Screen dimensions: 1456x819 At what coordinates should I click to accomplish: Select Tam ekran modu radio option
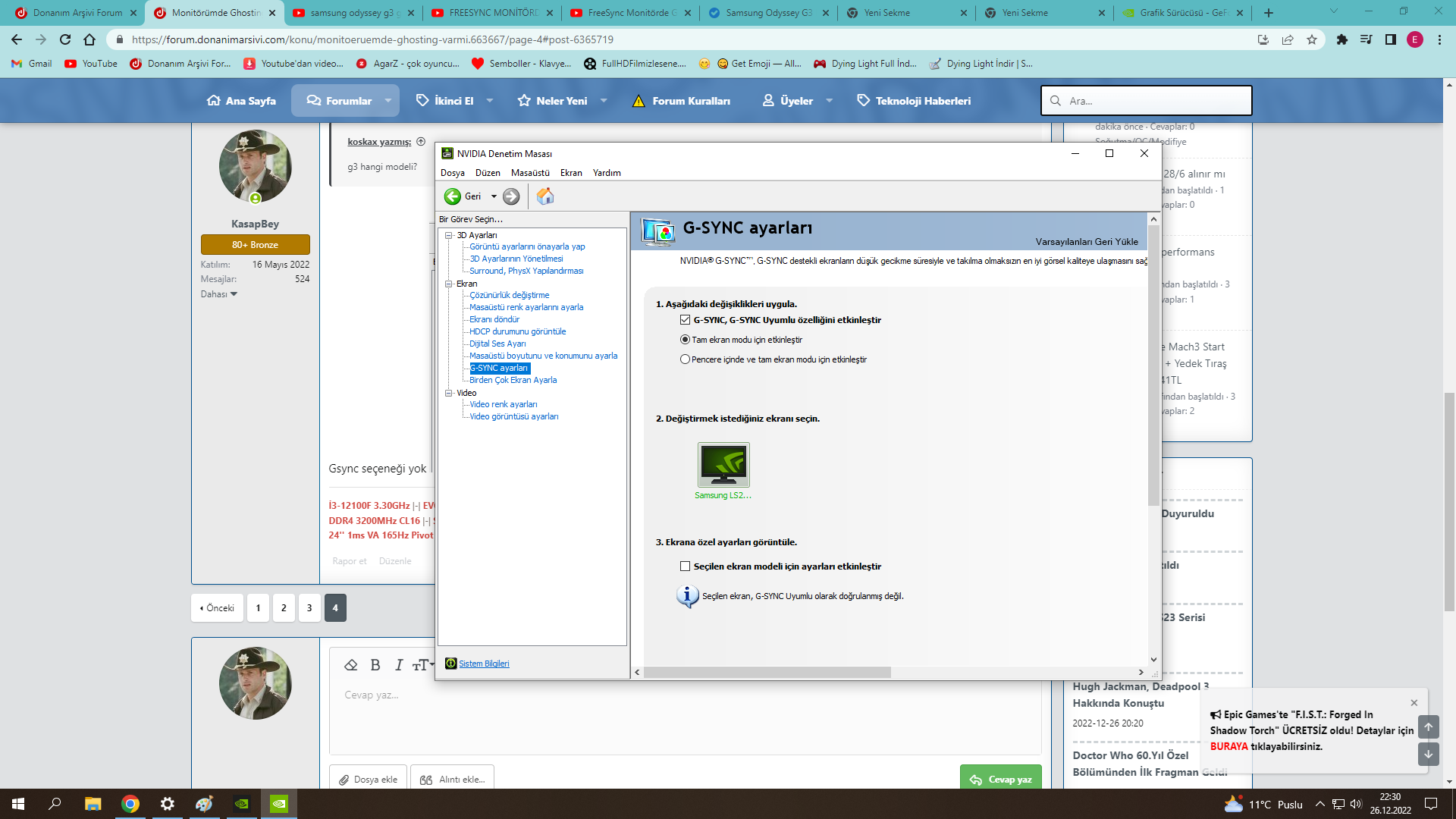click(686, 340)
